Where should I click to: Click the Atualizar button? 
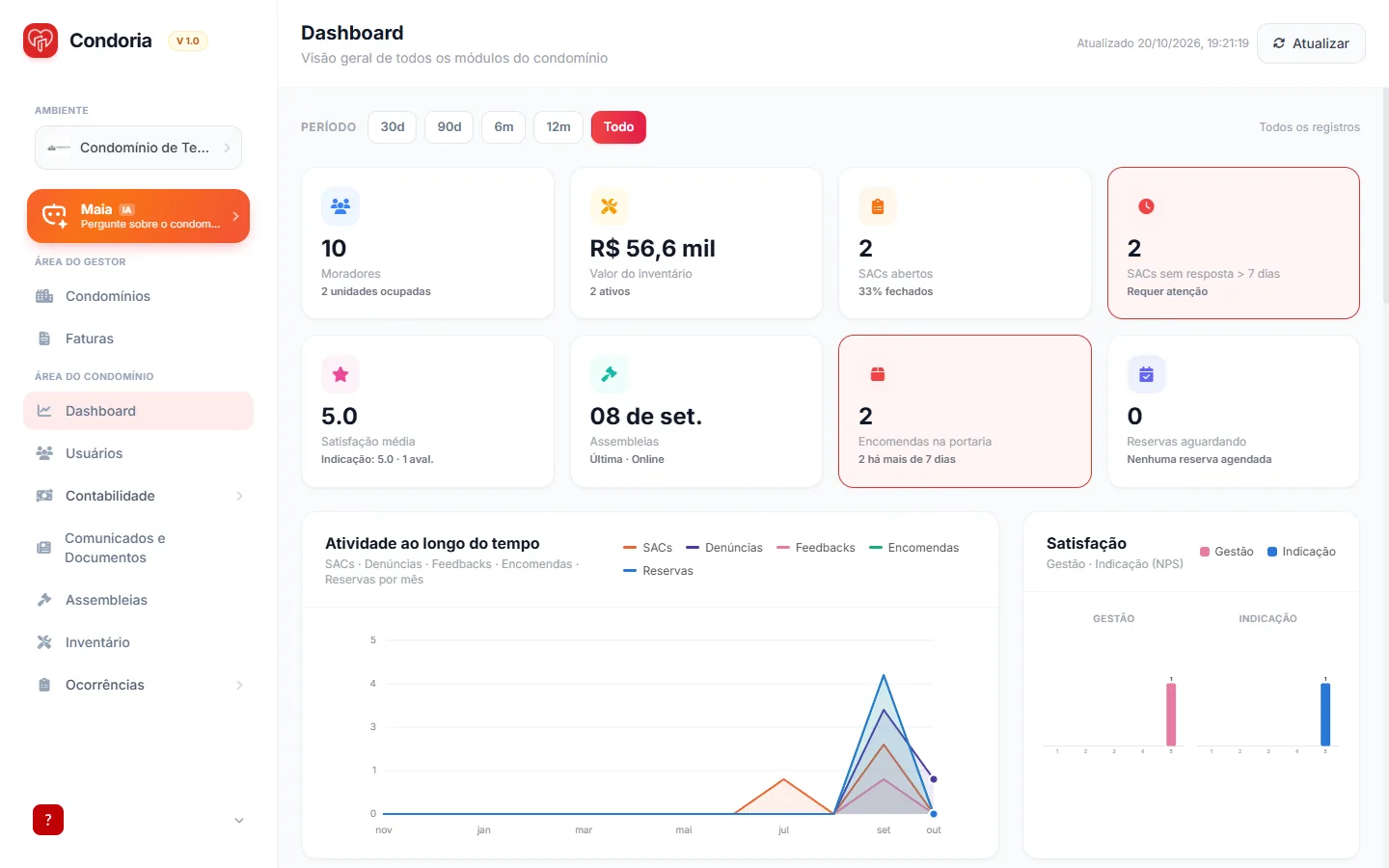click(x=1311, y=43)
